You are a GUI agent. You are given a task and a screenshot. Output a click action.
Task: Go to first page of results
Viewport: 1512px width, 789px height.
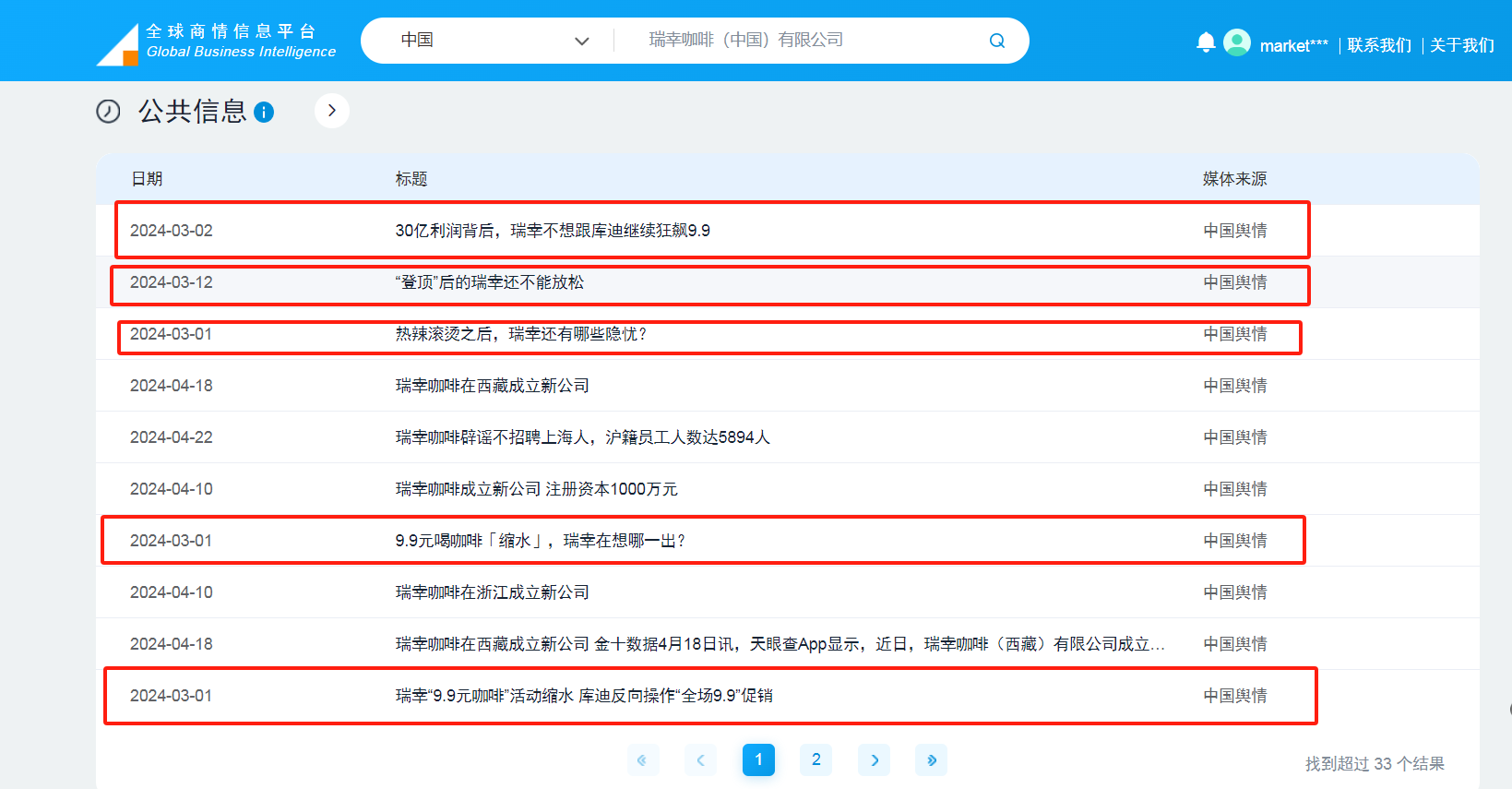[643, 760]
